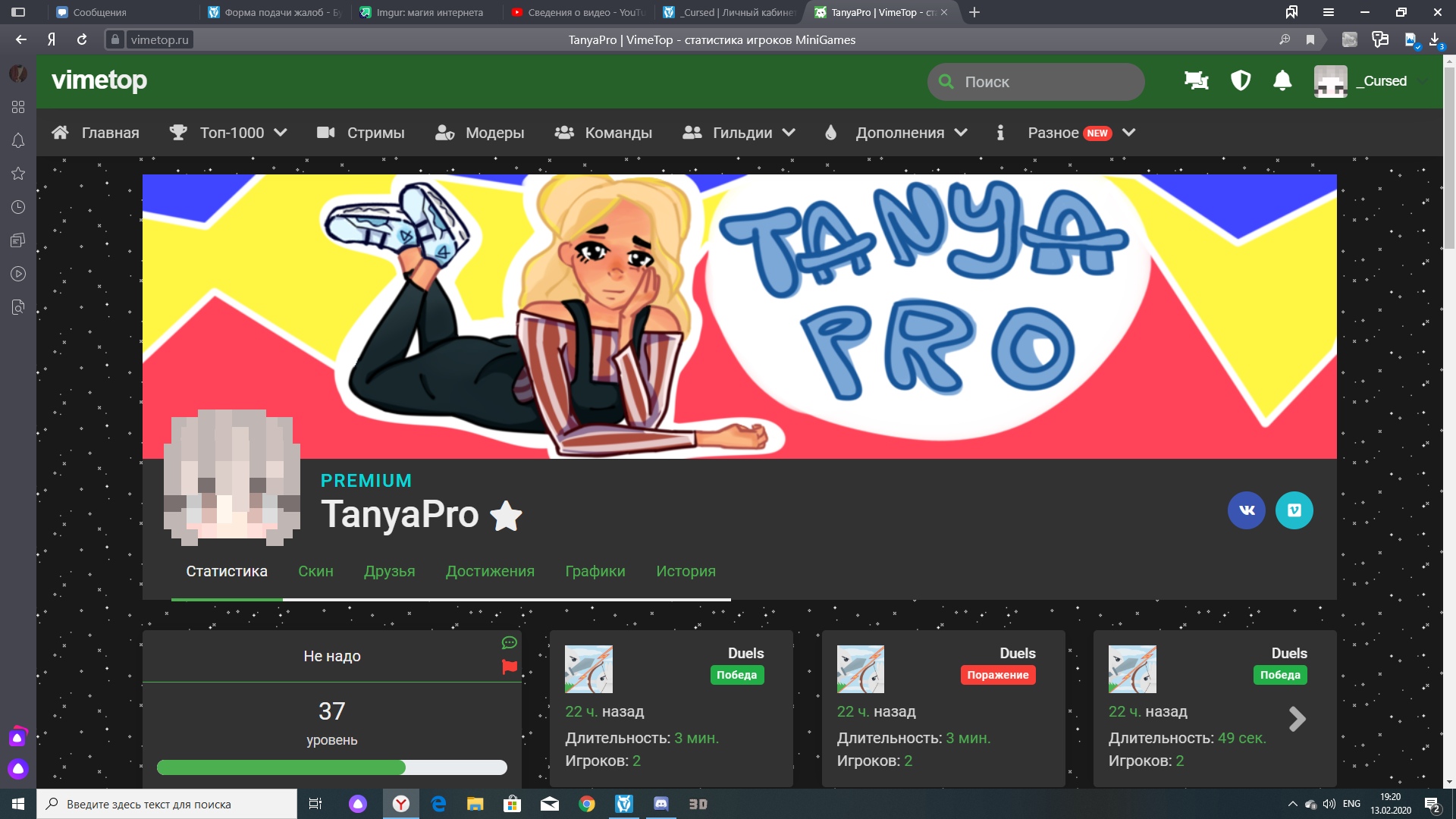The height and width of the screenshot is (819, 1456).
Task: Click the search magnifier icon in Поиск field
Action: coord(946,81)
